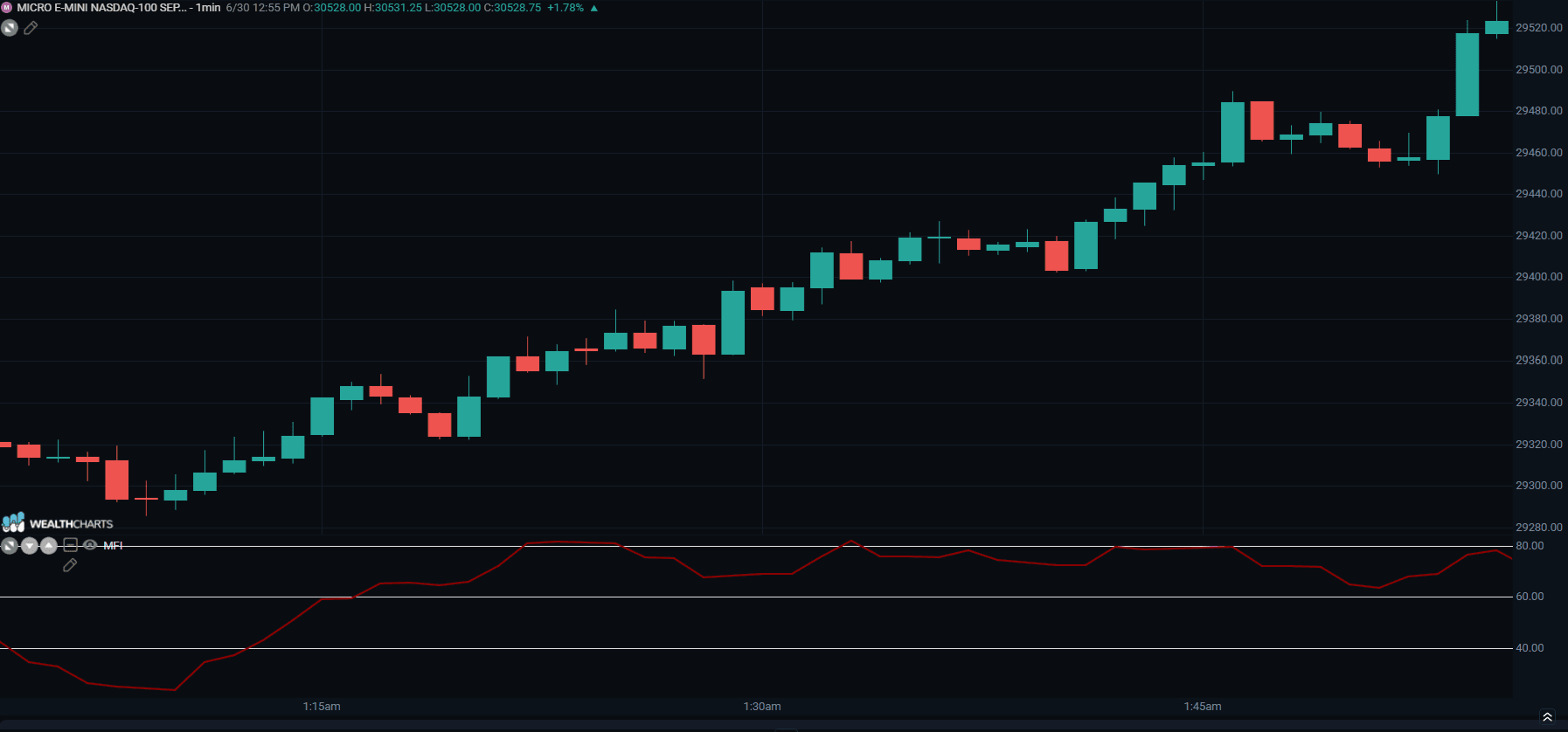Click the 1:30am time axis label
Viewport: 1568px width, 732px height.
click(762, 706)
